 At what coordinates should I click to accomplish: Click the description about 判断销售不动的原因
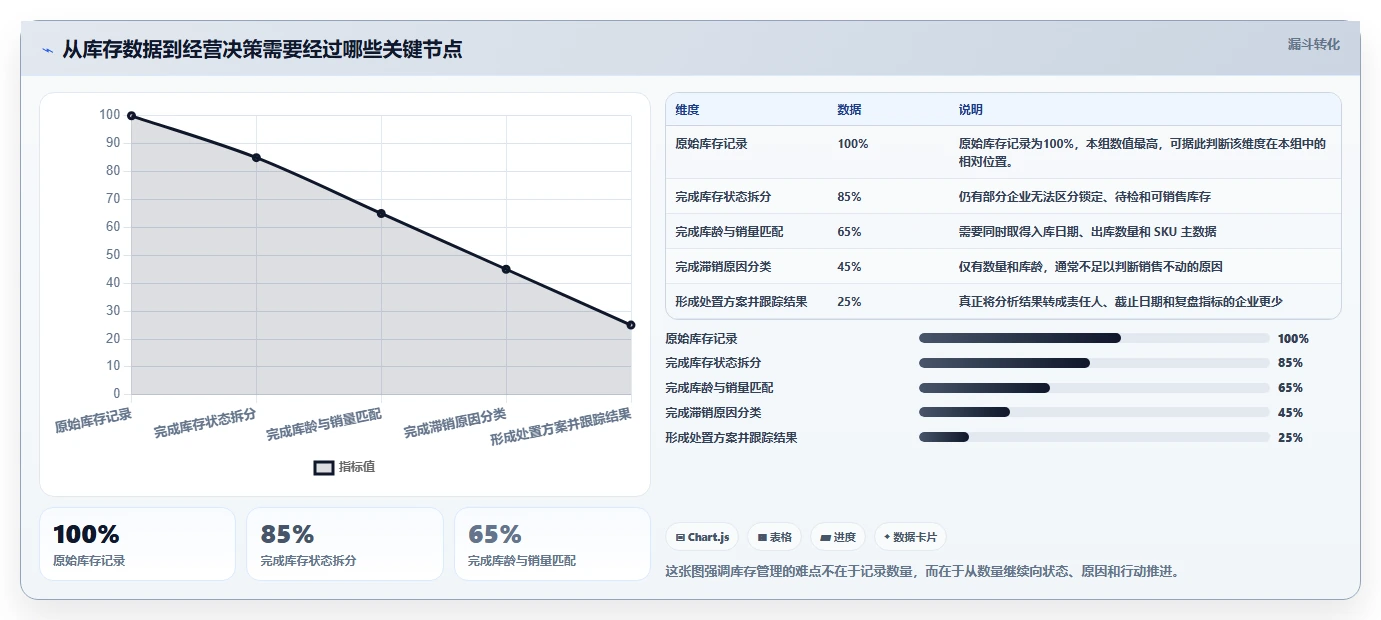[1090, 267]
